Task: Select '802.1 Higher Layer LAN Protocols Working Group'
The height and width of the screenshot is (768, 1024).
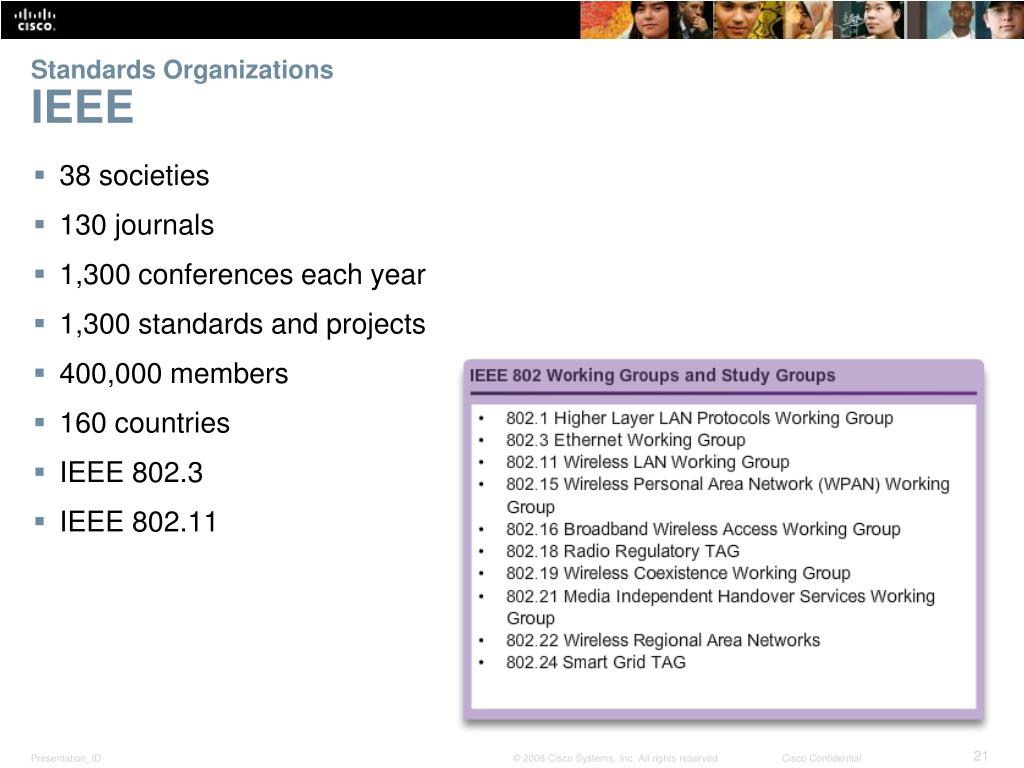Action: (699, 418)
